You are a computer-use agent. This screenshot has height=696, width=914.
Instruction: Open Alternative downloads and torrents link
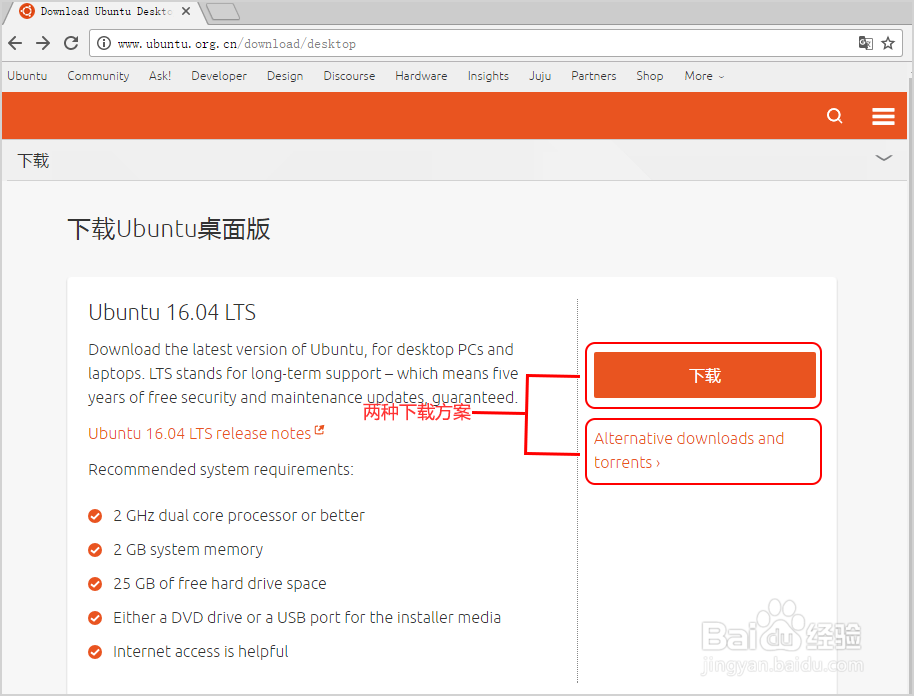(x=688, y=450)
